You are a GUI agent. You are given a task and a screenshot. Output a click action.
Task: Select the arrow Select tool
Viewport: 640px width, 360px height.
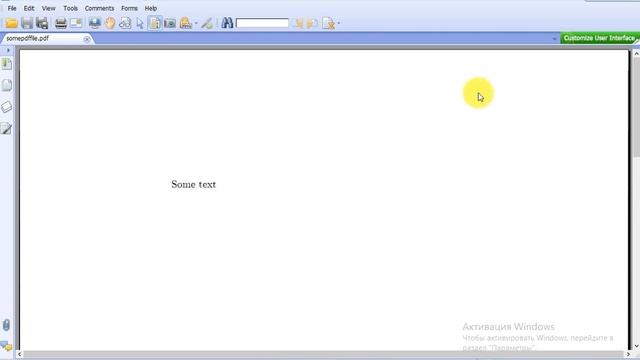coord(140,23)
